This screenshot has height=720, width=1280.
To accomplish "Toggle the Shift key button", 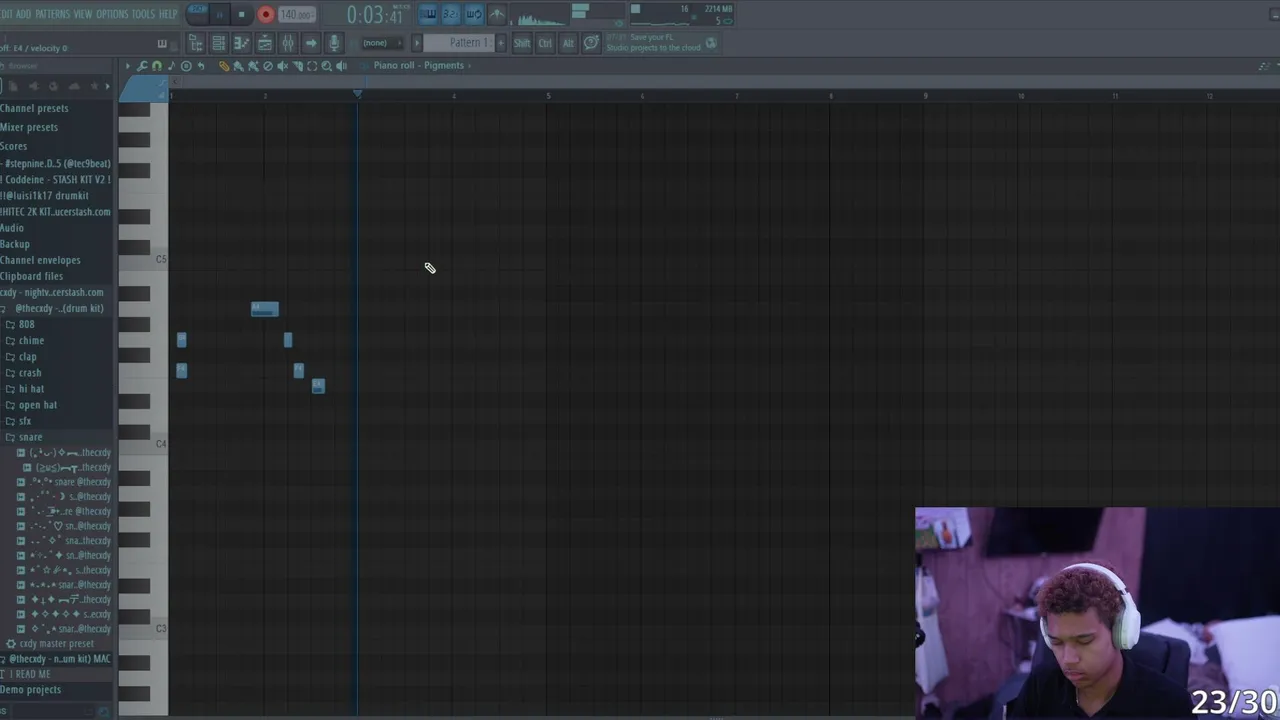I will tap(522, 43).
